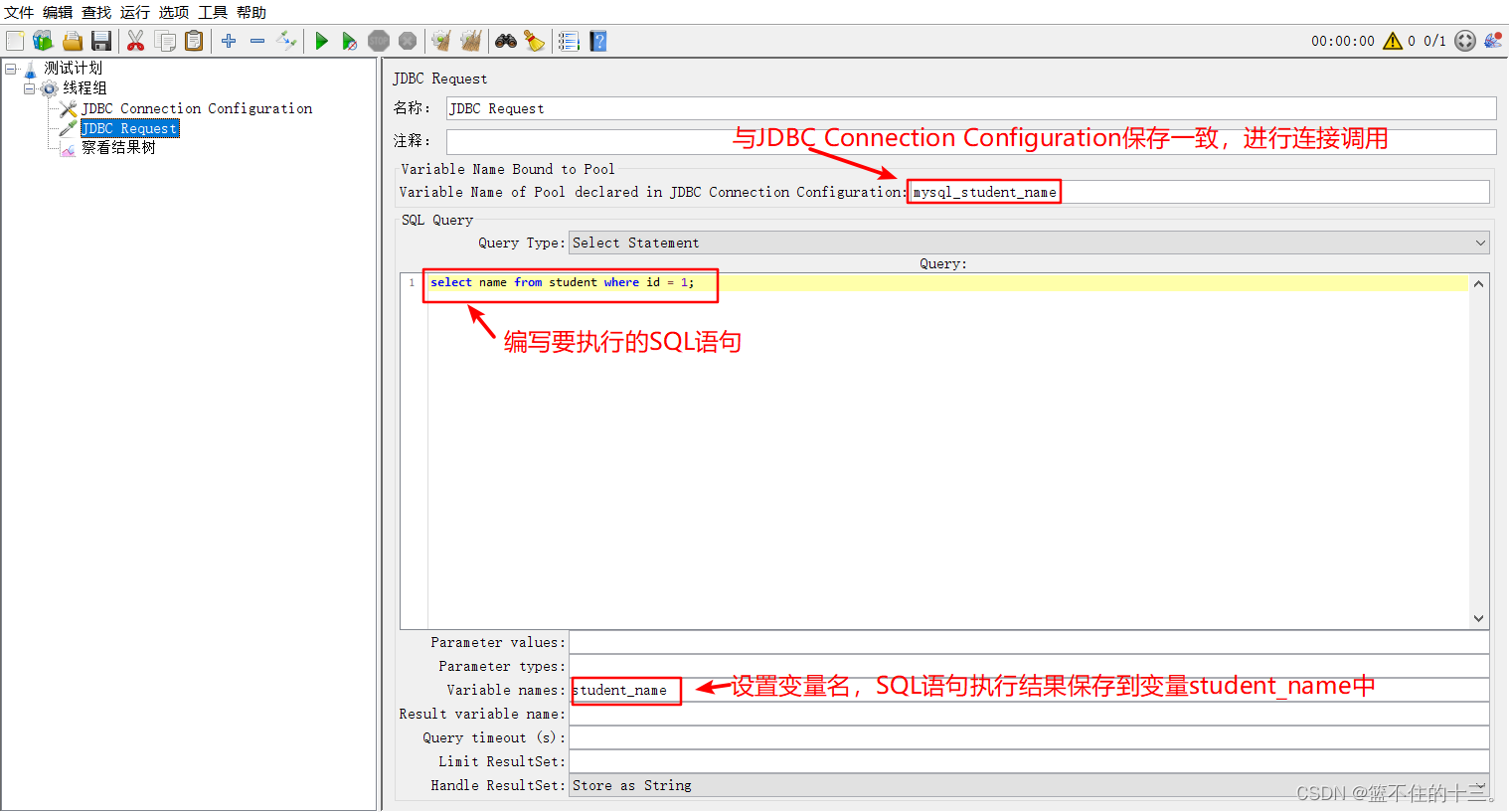Image resolution: width=1509 pixels, height=812 pixels.
Task: Select 线程组 in the tree
Action: click(84, 88)
